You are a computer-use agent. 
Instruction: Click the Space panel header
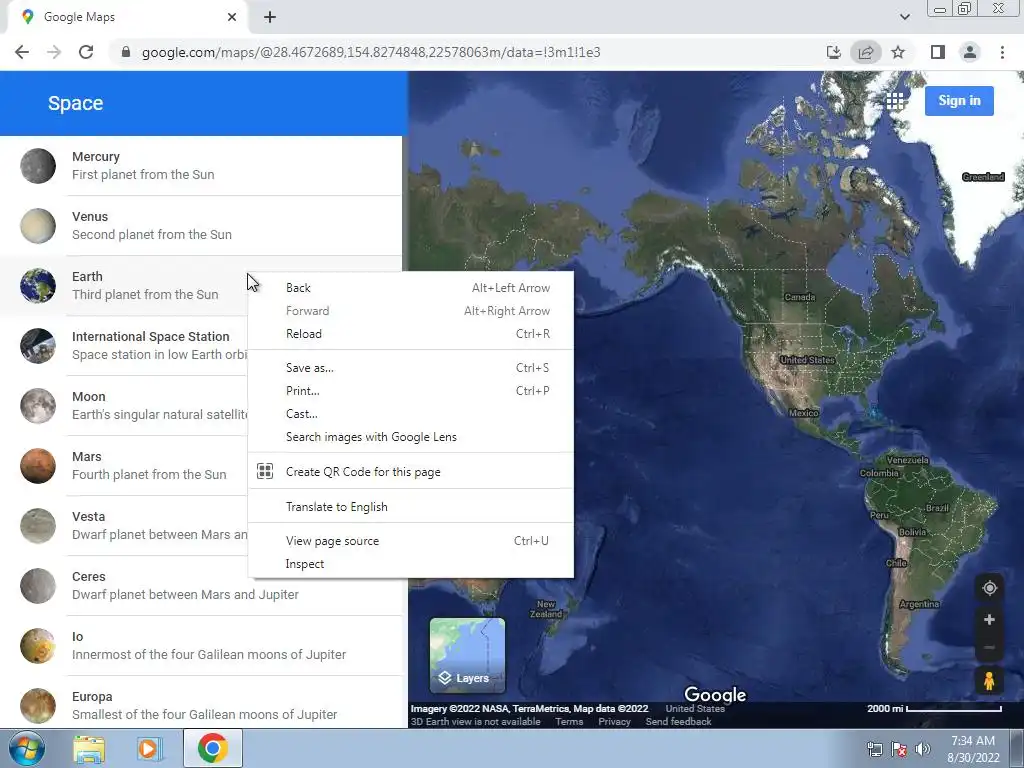(204, 103)
